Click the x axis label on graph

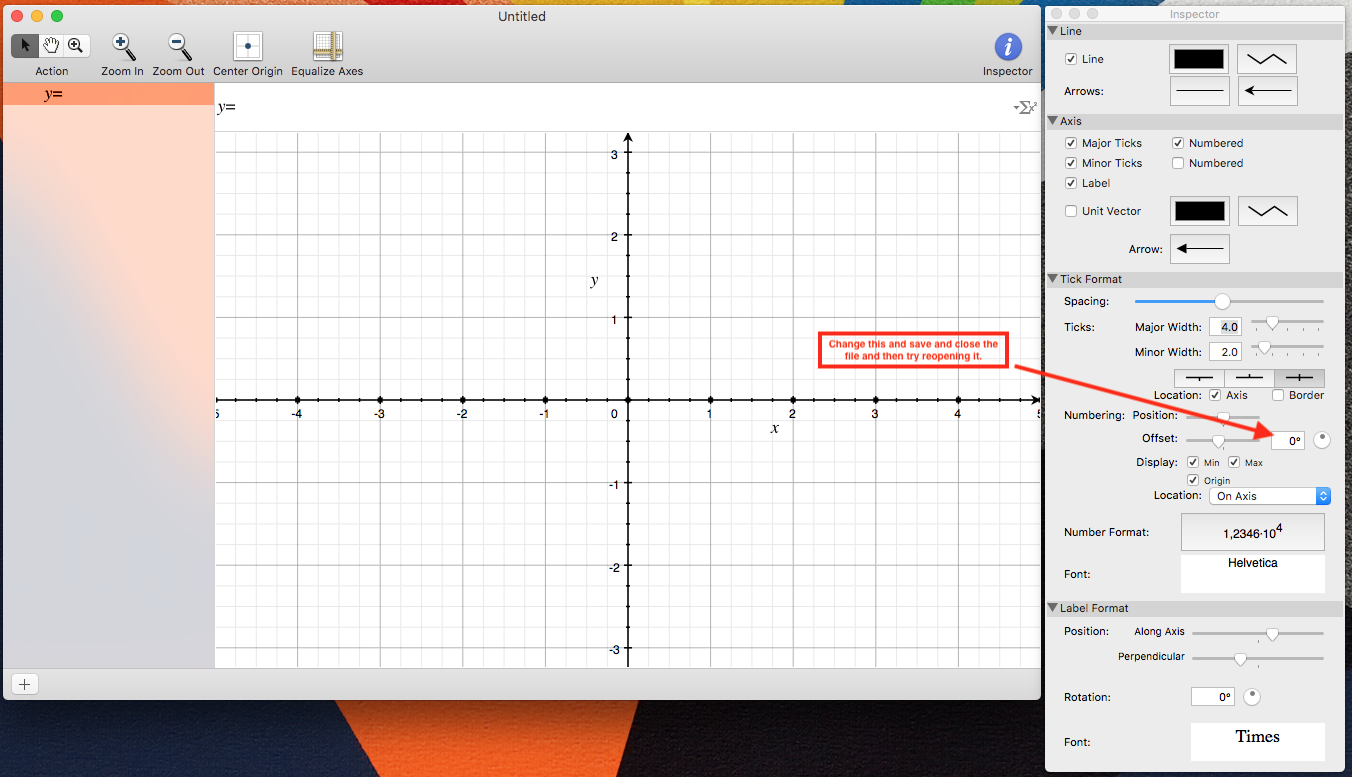point(774,428)
